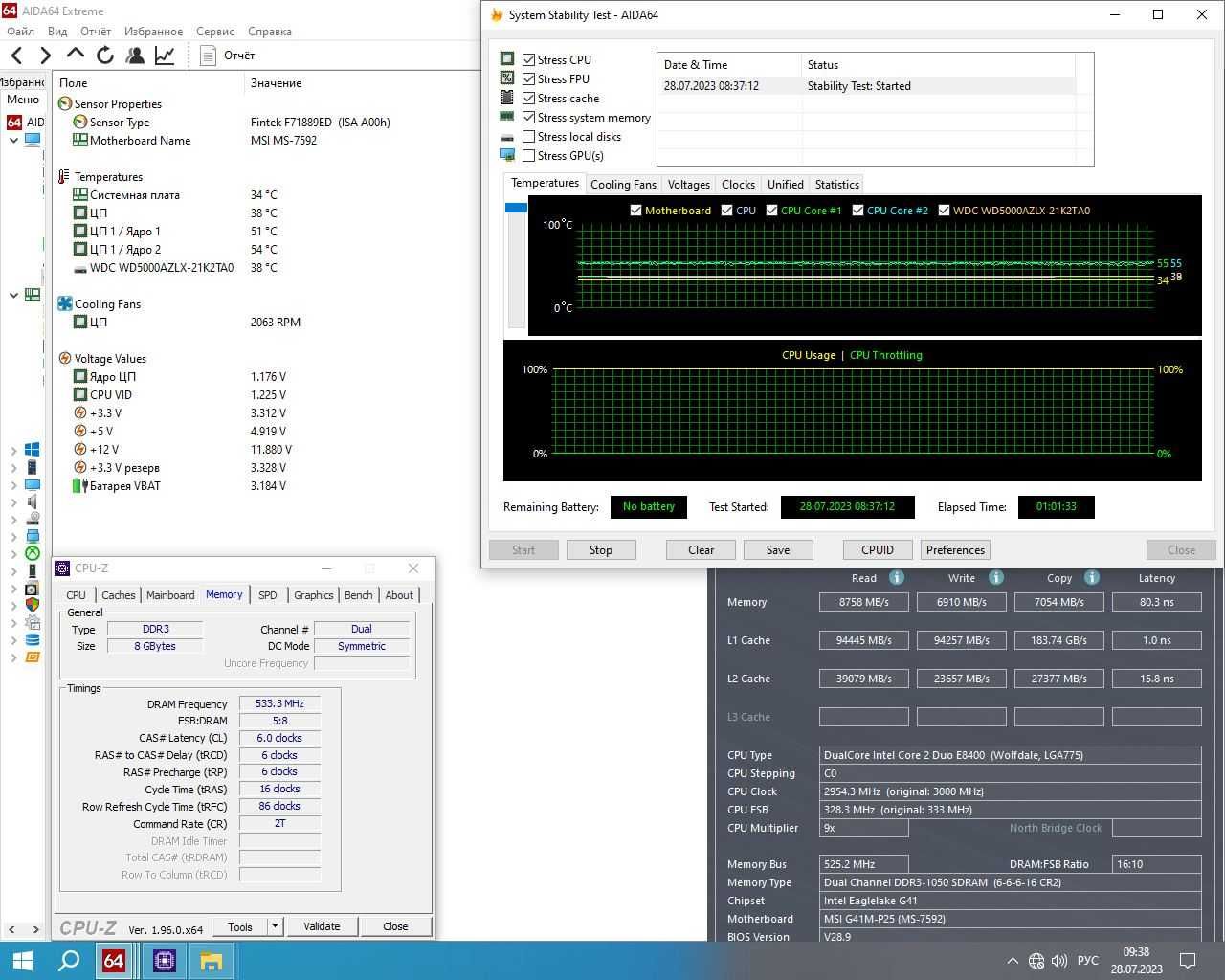The image size is (1225, 980).
Task: Click the Save button
Action: coord(778,549)
